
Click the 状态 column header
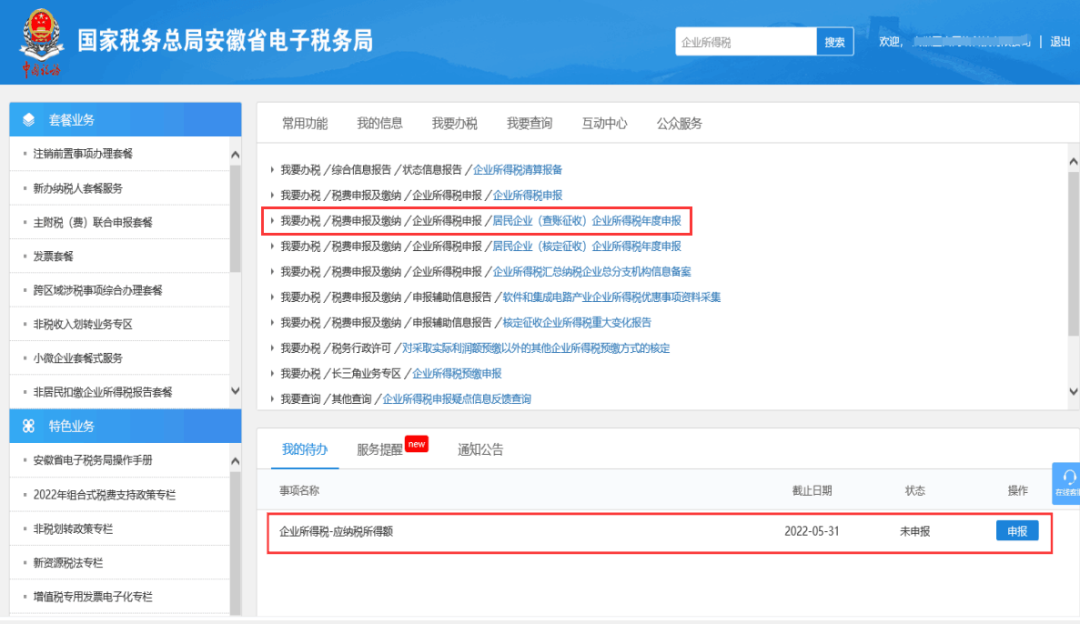pos(915,490)
